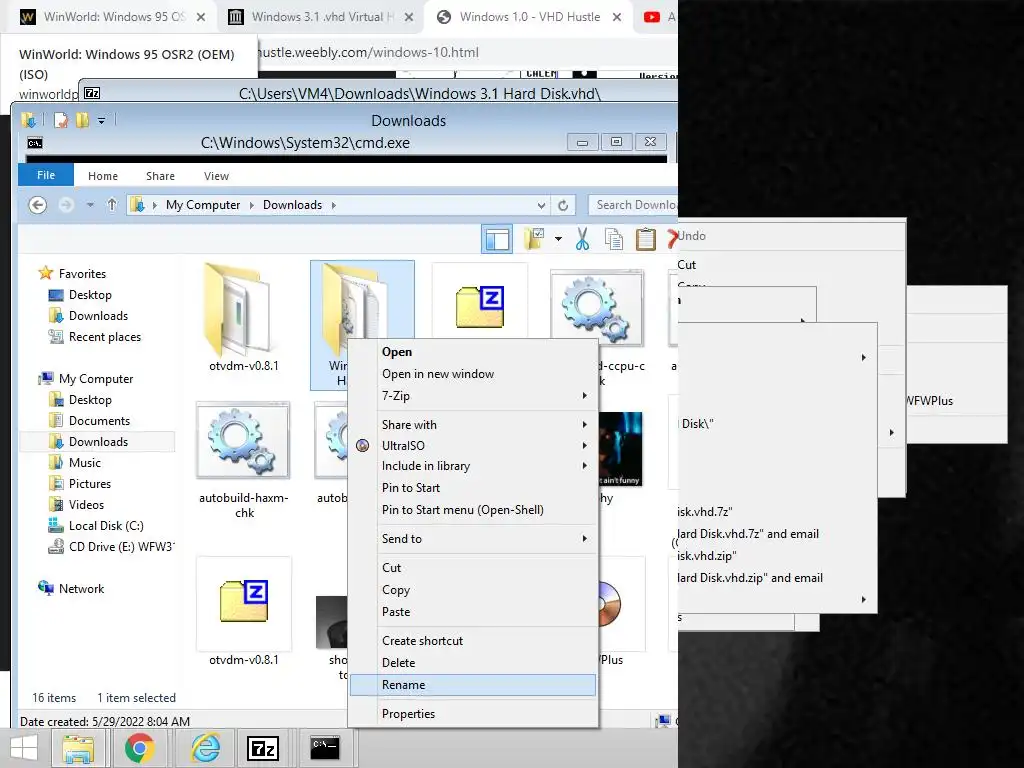This screenshot has width=1024, height=768.
Task: Open Google Chrome from the taskbar
Action: point(140,748)
